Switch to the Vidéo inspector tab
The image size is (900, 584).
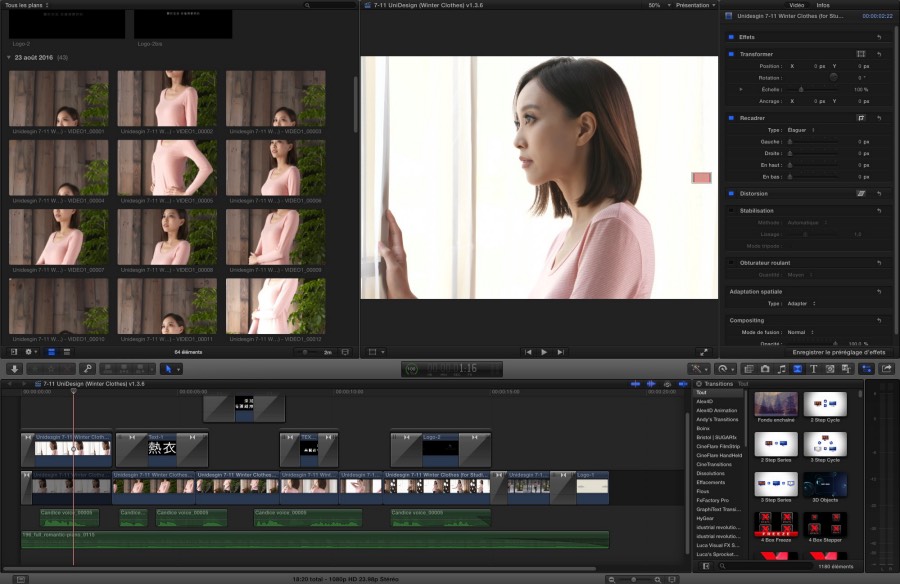[x=797, y=5]
